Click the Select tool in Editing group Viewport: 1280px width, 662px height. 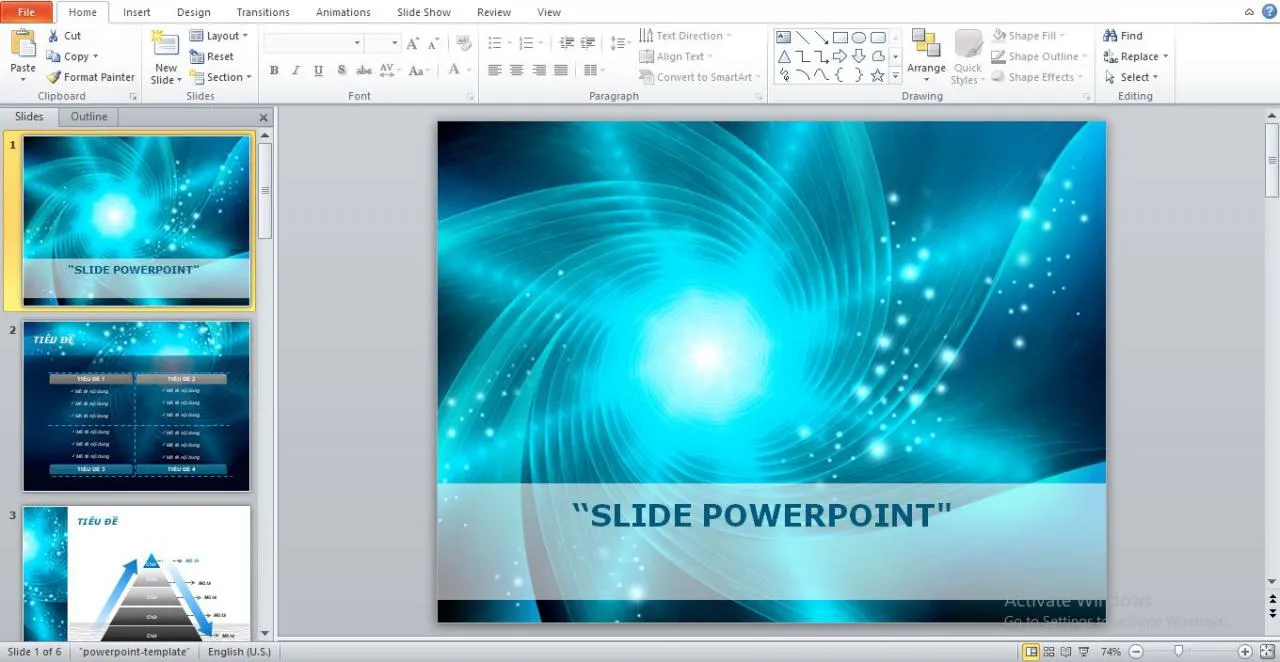[x=1131, y=77]
